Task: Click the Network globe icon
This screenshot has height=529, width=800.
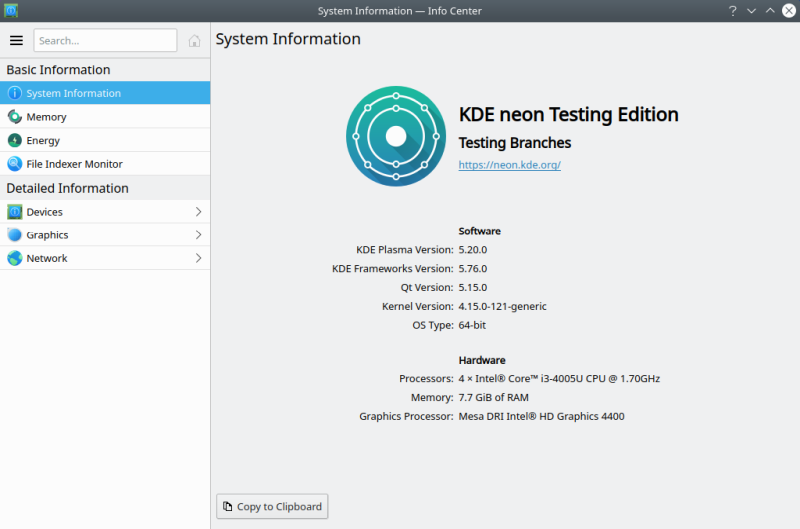Action: [14, 258]
